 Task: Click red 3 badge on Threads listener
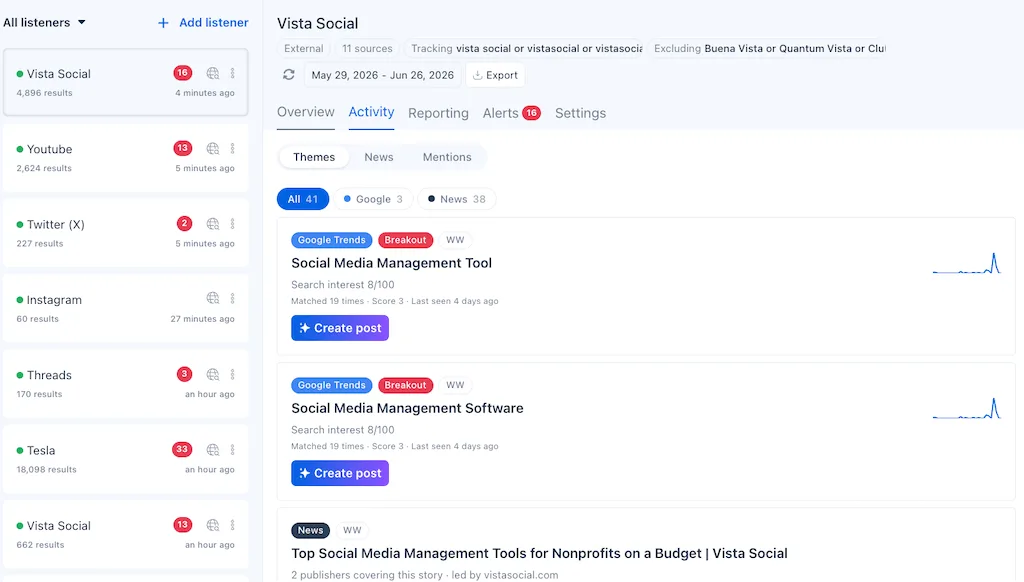(184, 374)
